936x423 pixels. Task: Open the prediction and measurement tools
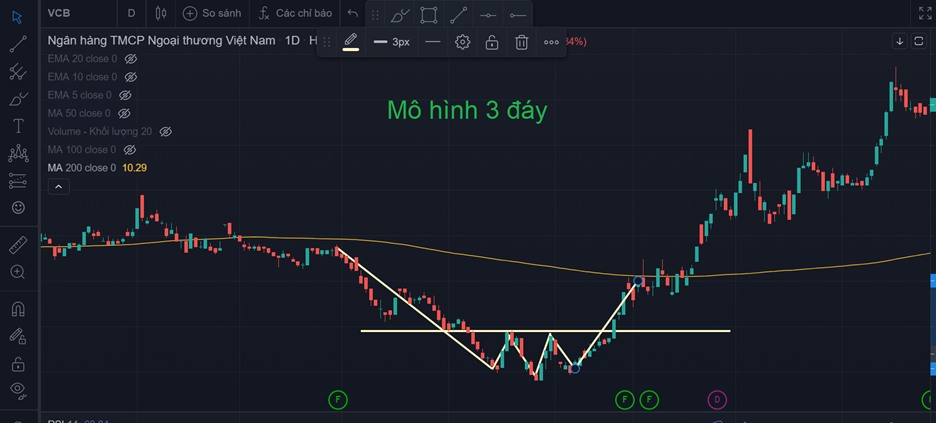pyautogui.click(x=18, y=181)
